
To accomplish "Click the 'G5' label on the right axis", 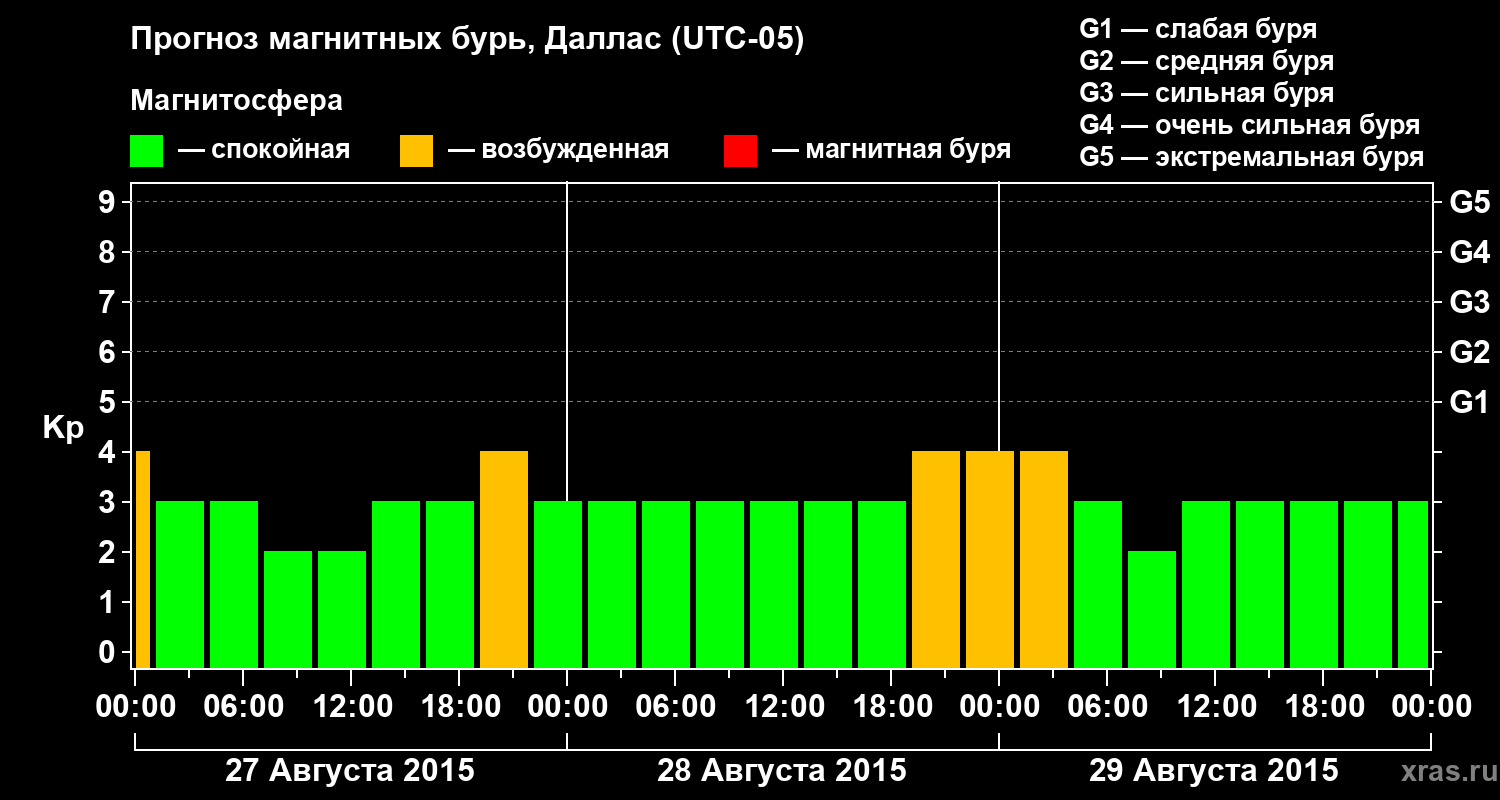I will coord(1469,202).
